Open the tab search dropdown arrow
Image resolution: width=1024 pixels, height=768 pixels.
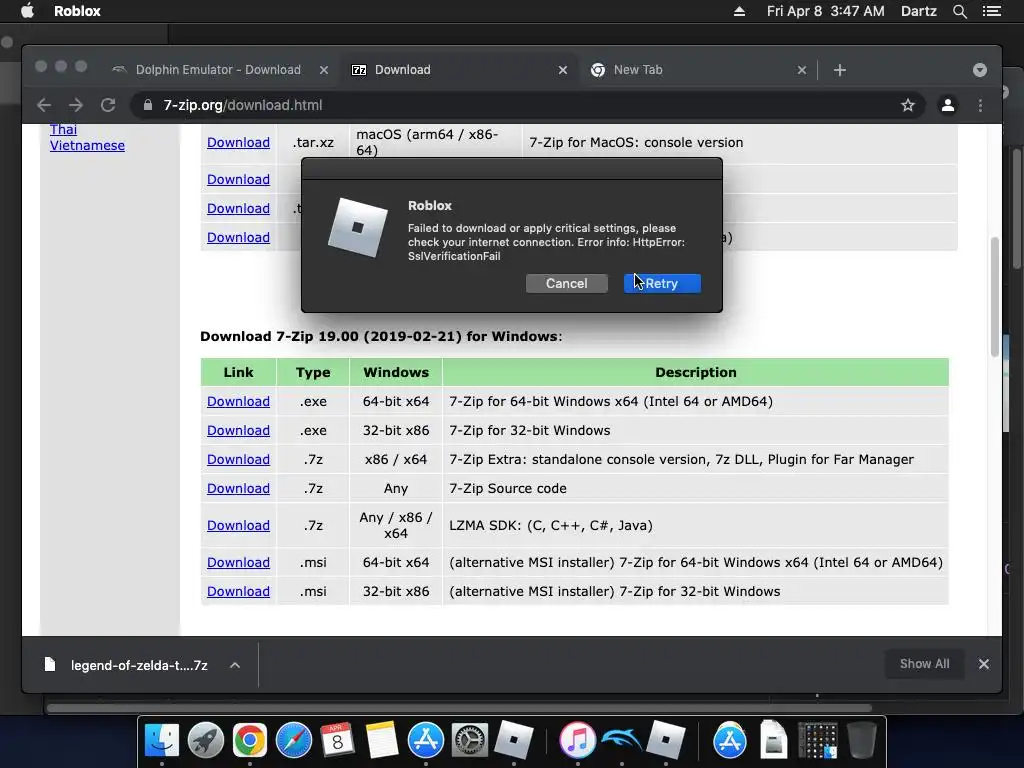tap(980, 70)
